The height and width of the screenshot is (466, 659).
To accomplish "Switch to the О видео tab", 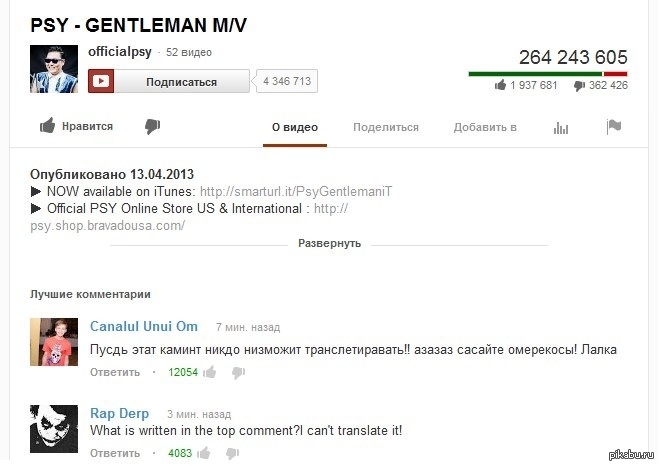I will (x=295, y=127).
